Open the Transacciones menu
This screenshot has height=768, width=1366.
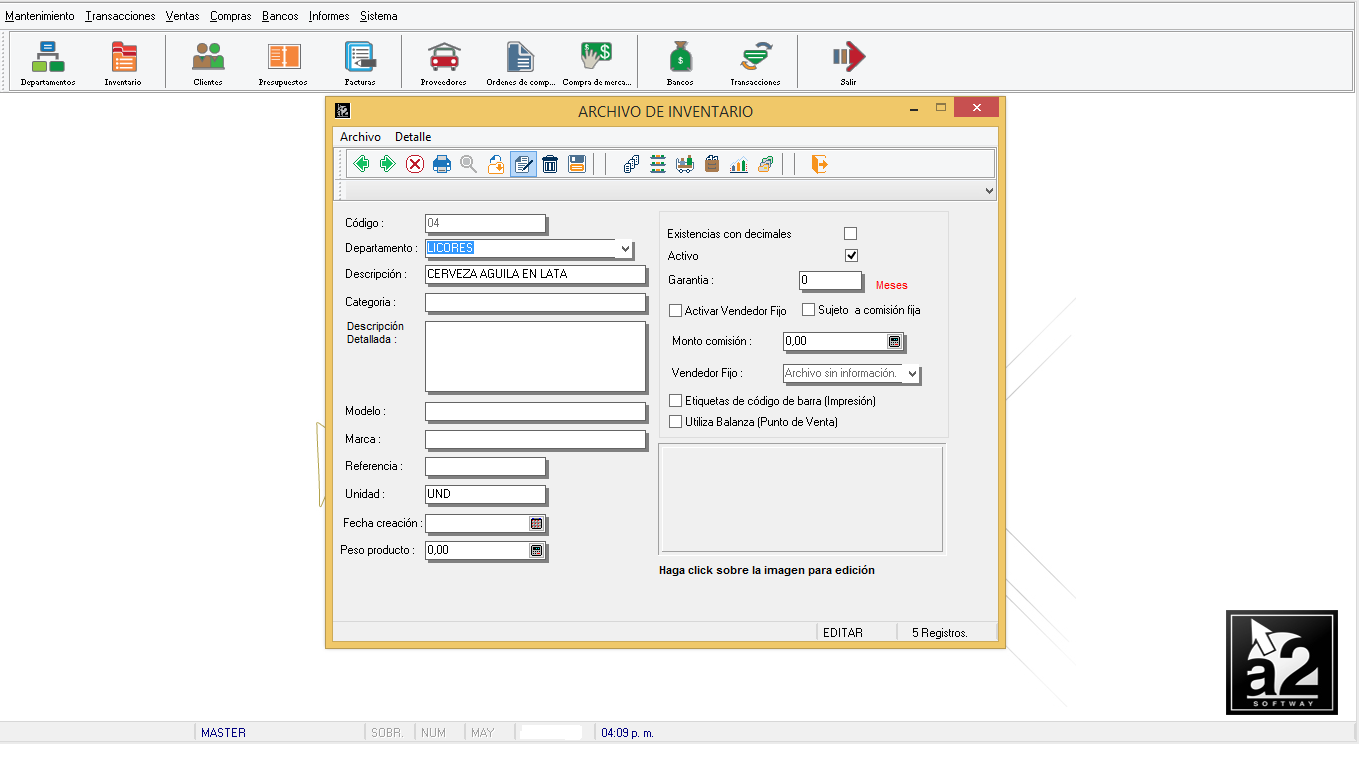tap(121, 16)
